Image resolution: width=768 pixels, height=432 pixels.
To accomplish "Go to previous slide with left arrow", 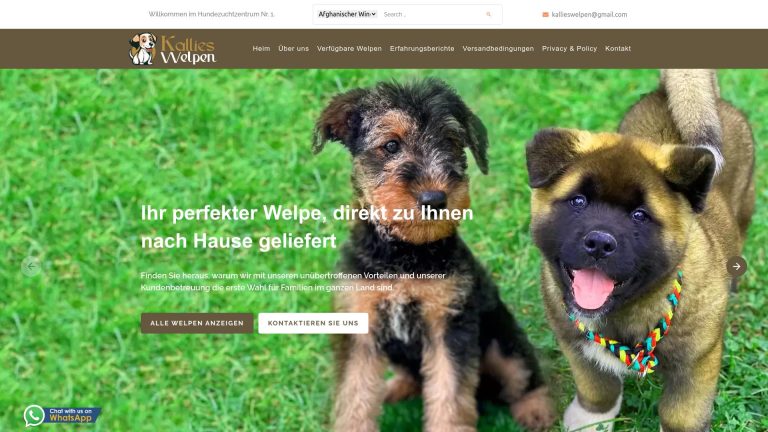I will (x=31, y=266).
